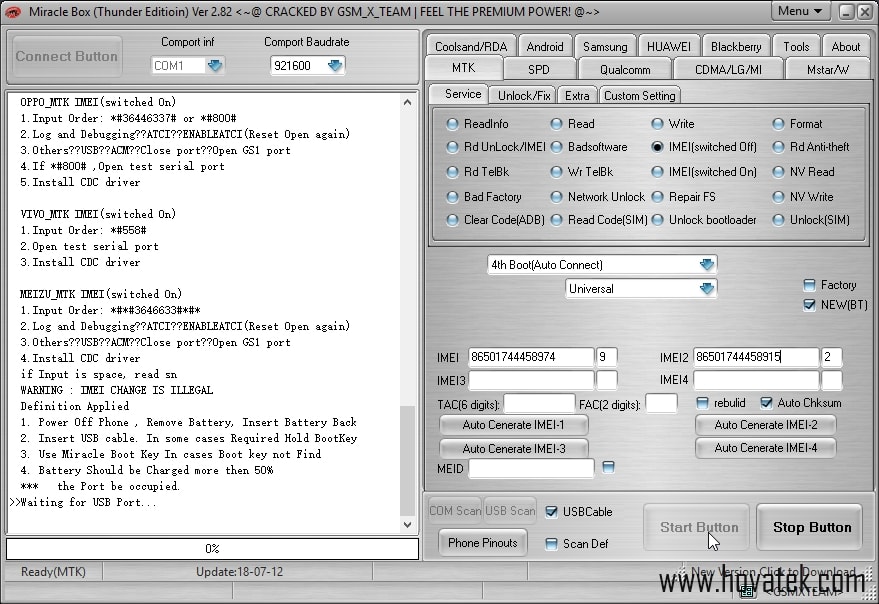Select the Rd TelBk radio option

(452, 172)
